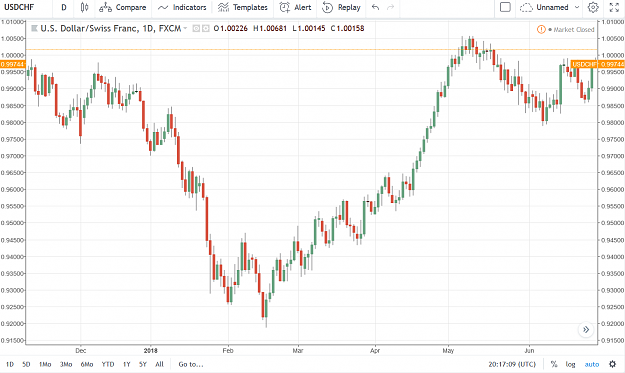Click the first small square legend icon
Screen dimensions: 625x373
tap(196, 28)
